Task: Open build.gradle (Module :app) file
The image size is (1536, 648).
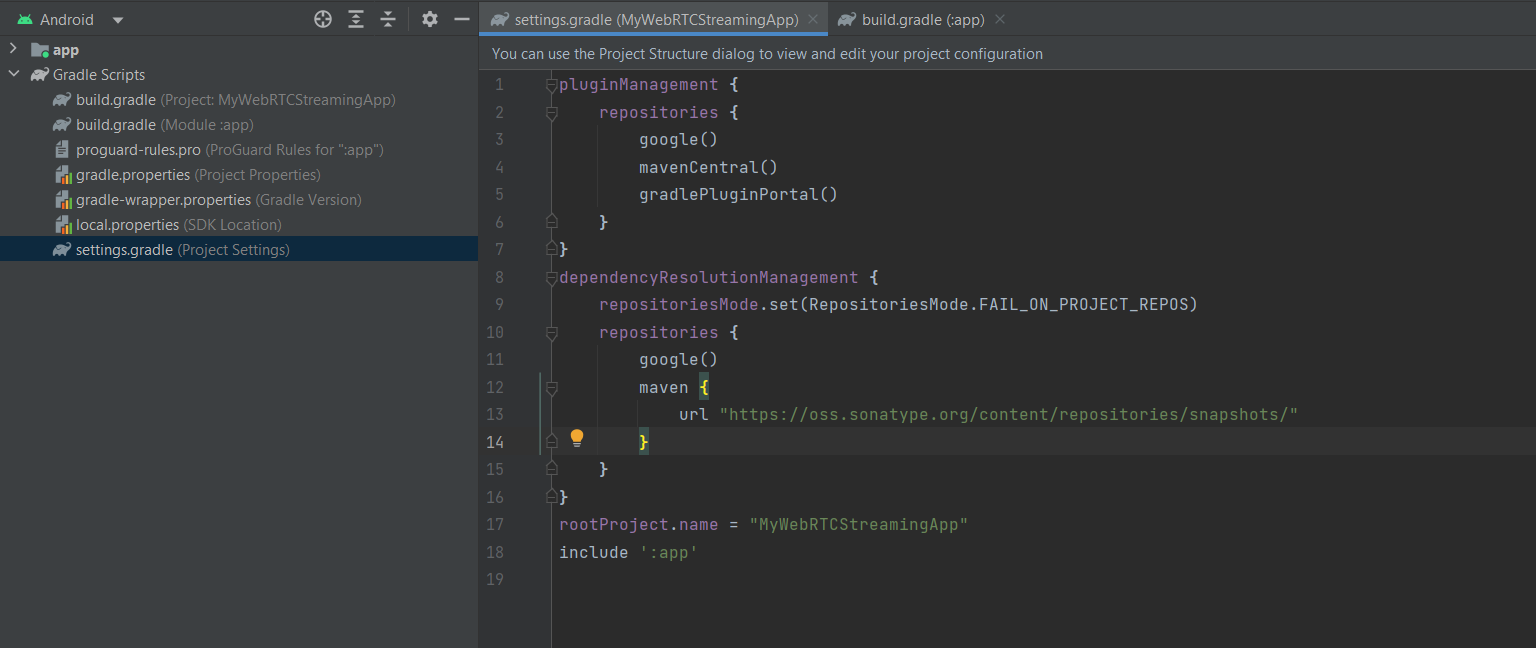Action: pos(153,125)
